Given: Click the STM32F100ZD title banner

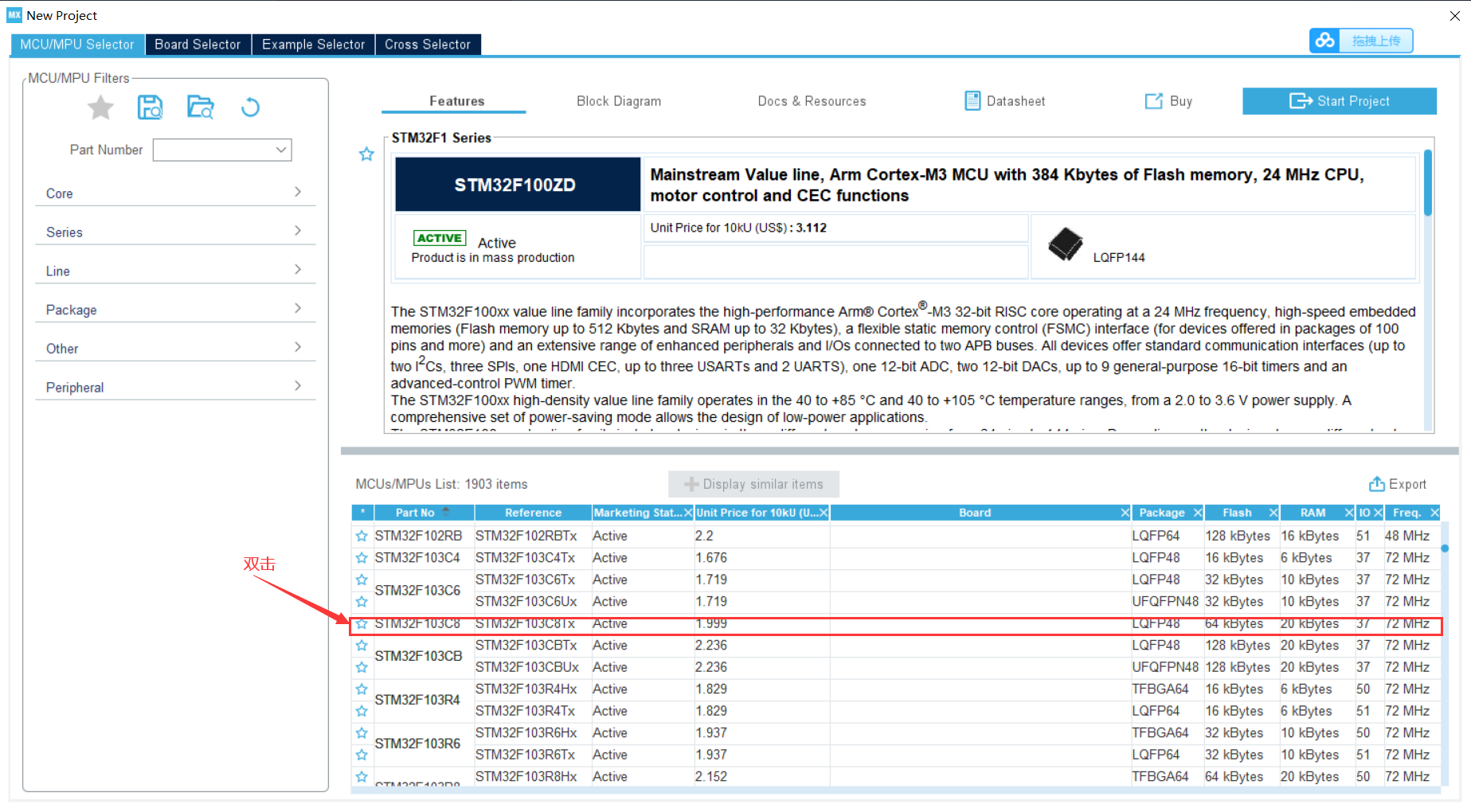Looking at the screenshot, I should click(518, 185).
